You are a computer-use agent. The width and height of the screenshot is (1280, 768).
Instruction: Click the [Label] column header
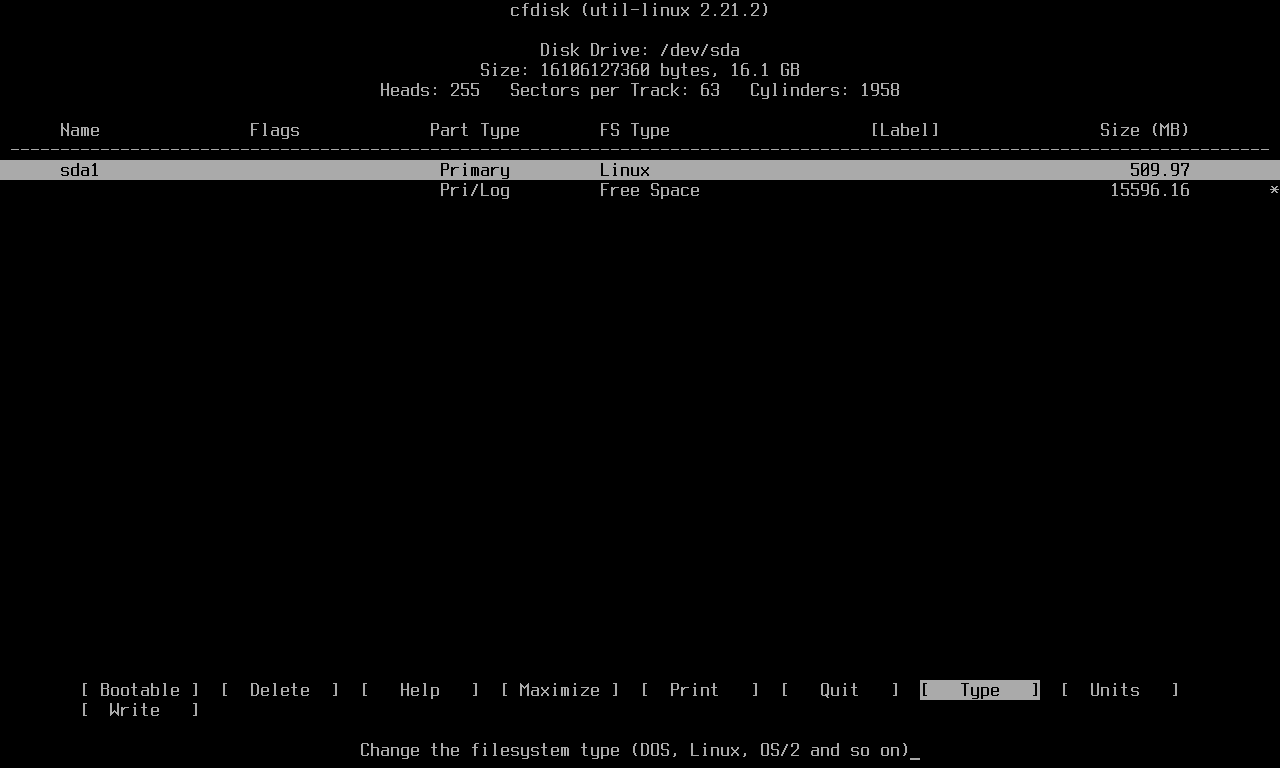(905, 130)
